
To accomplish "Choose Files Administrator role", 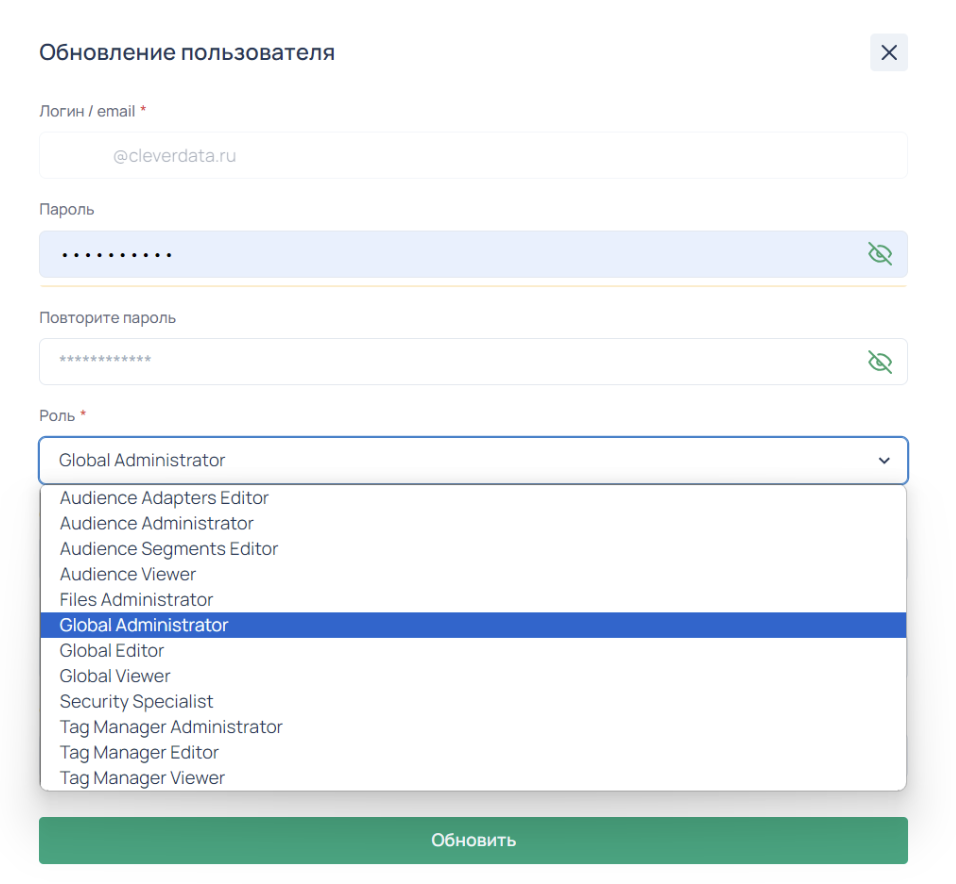I will click(473, 600).
